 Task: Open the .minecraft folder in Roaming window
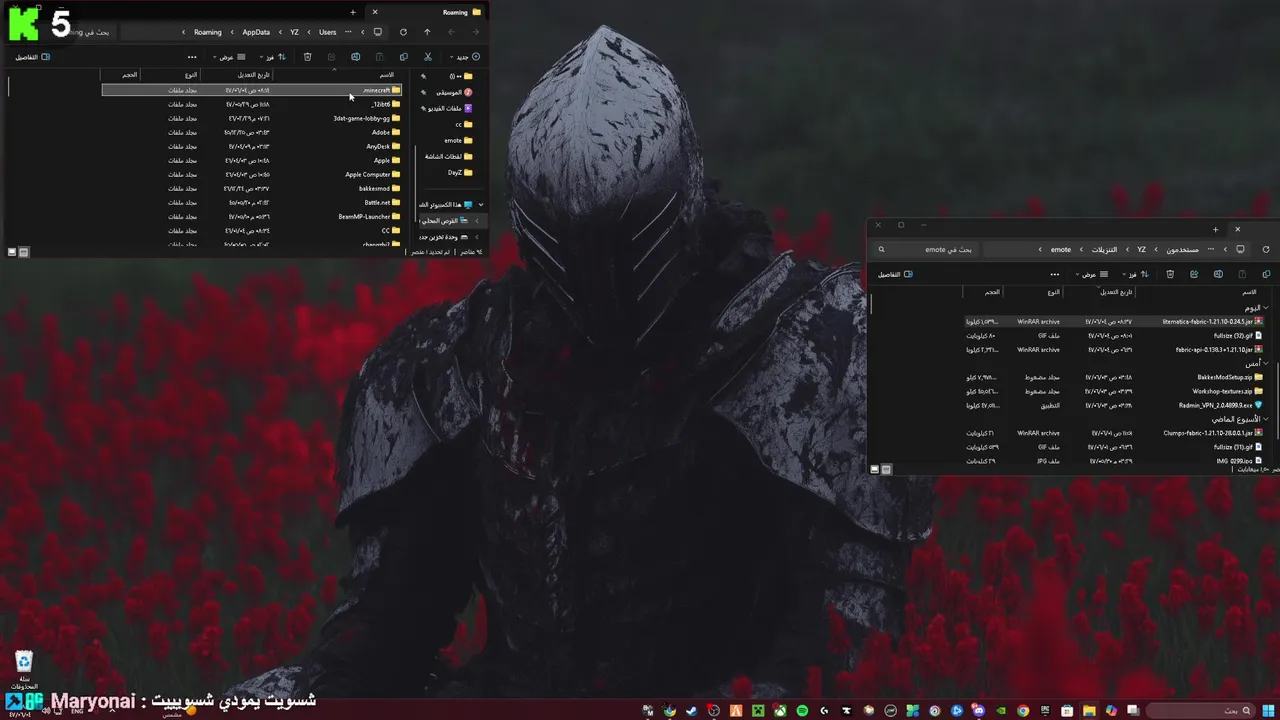(251, 90)
